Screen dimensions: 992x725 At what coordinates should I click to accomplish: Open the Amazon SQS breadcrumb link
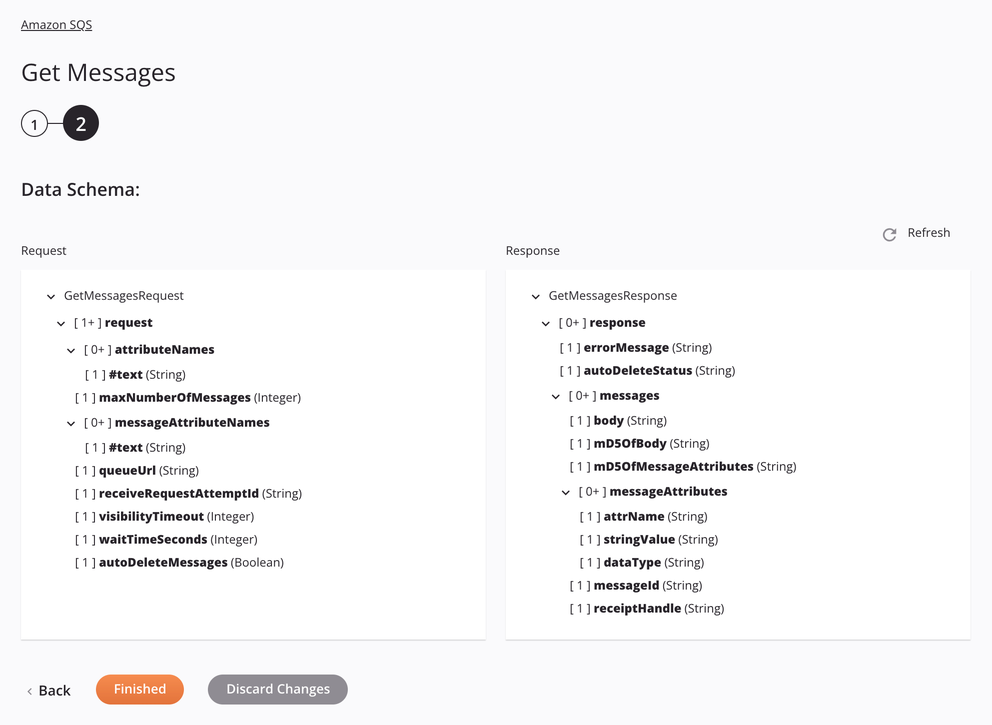tap(56, 24)
